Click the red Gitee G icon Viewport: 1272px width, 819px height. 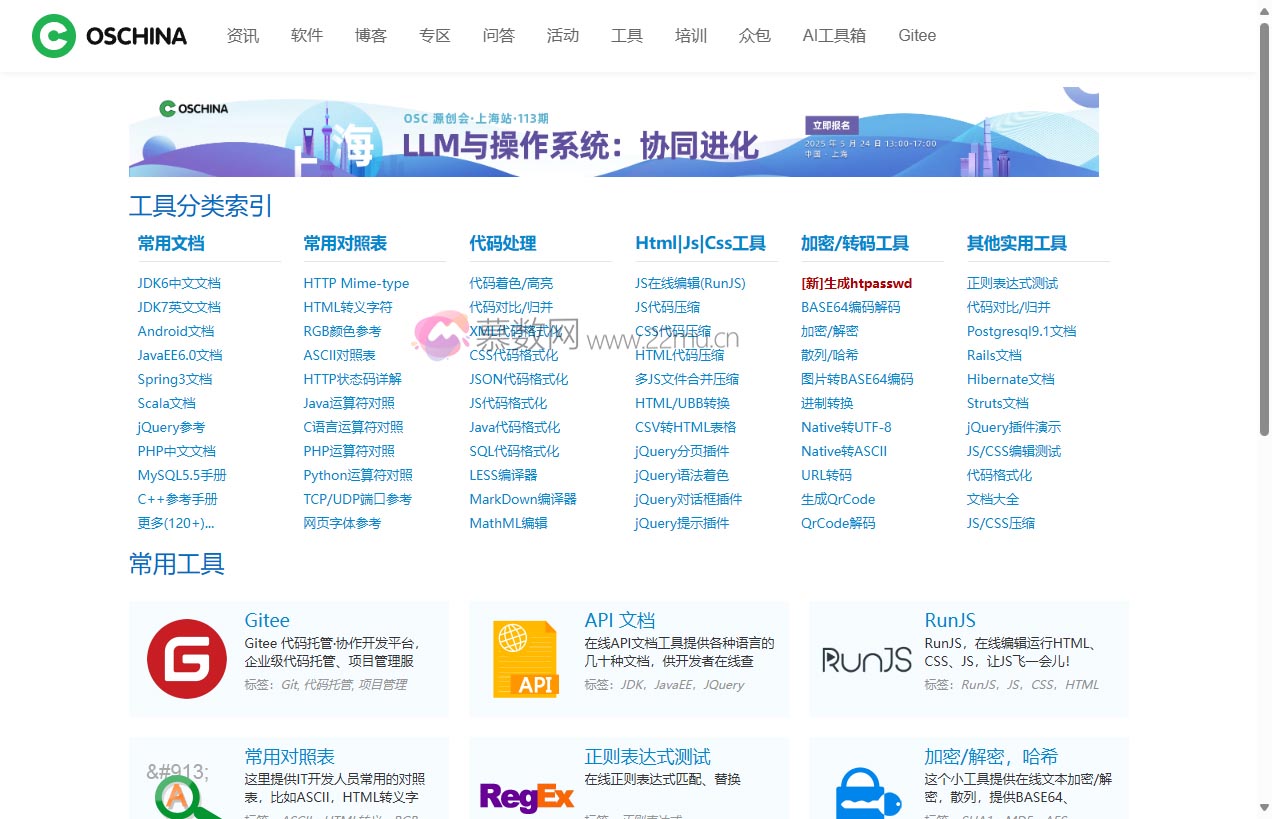187,658
